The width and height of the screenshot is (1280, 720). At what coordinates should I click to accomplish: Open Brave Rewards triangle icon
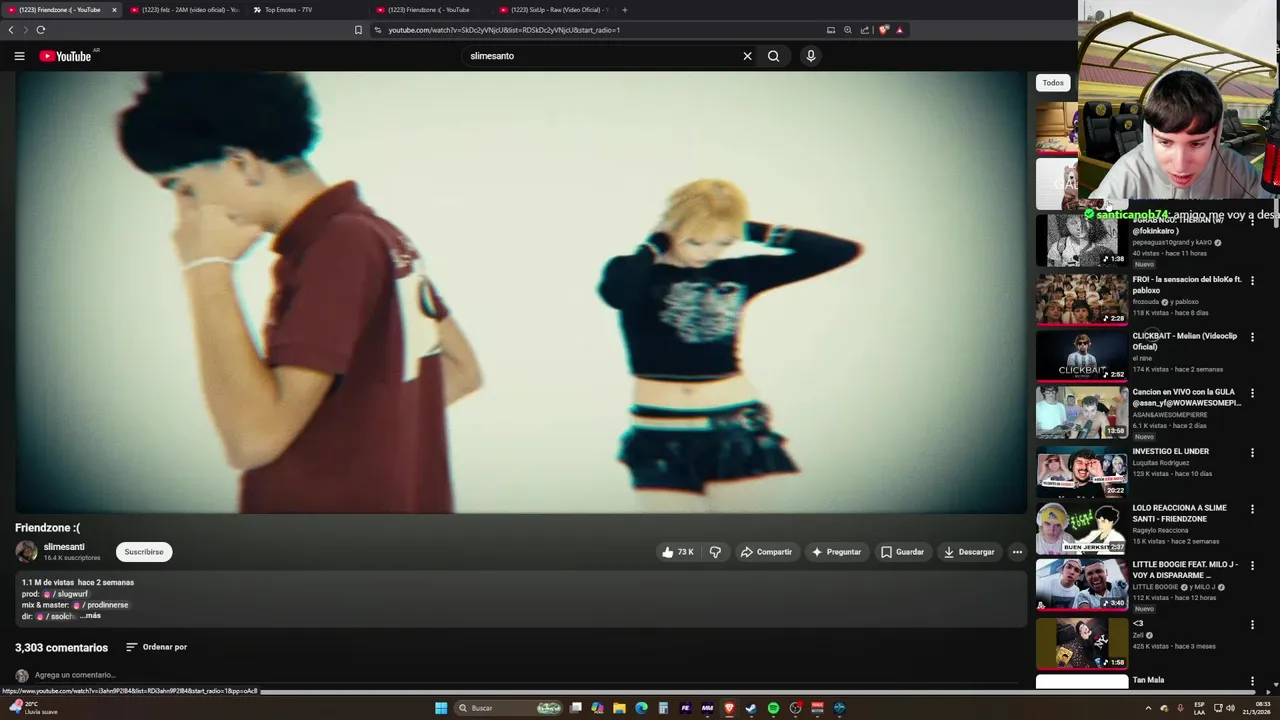[900, 30]
